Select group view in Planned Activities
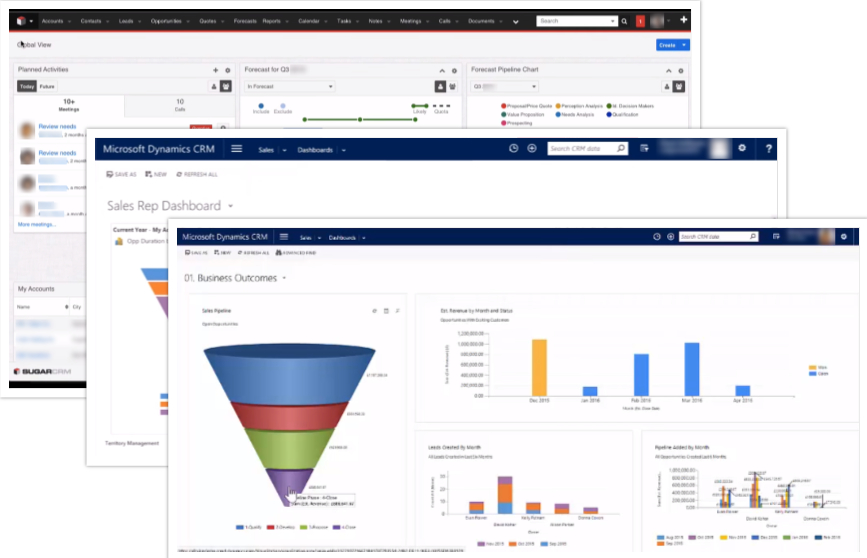 pyautogui.click(x=226, y=86)
